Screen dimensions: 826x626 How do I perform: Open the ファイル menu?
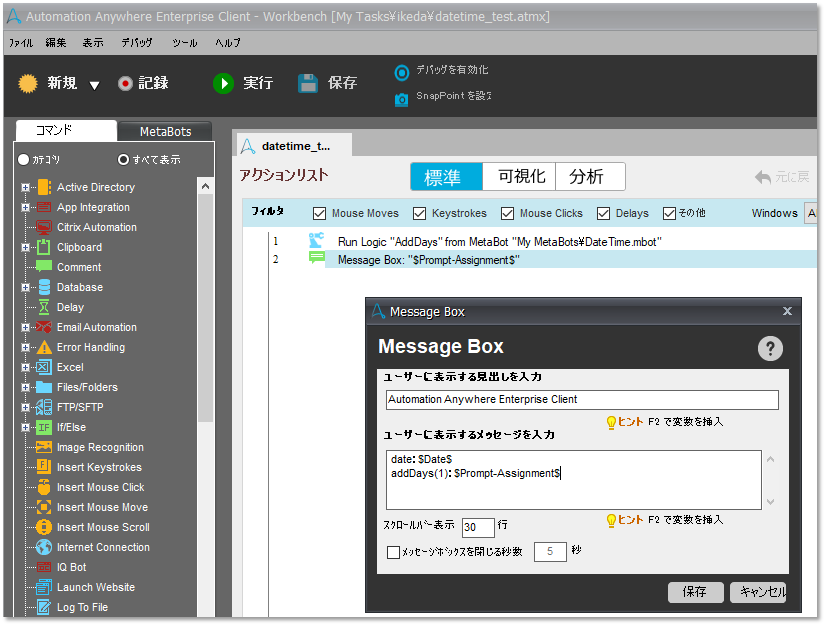tap(21, 43)
